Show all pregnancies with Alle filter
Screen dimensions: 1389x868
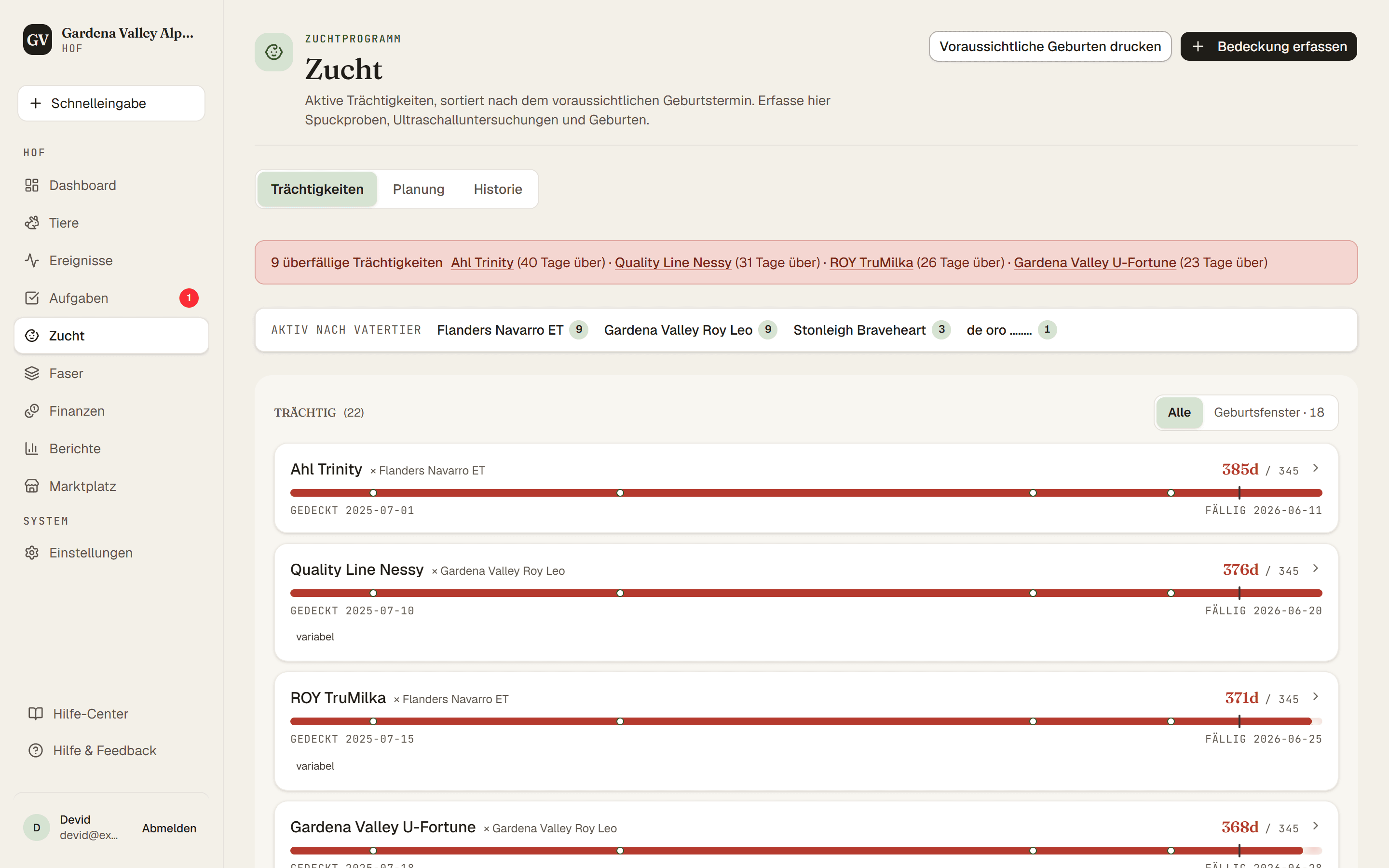pyautogui.click(x=1179, y=412)
